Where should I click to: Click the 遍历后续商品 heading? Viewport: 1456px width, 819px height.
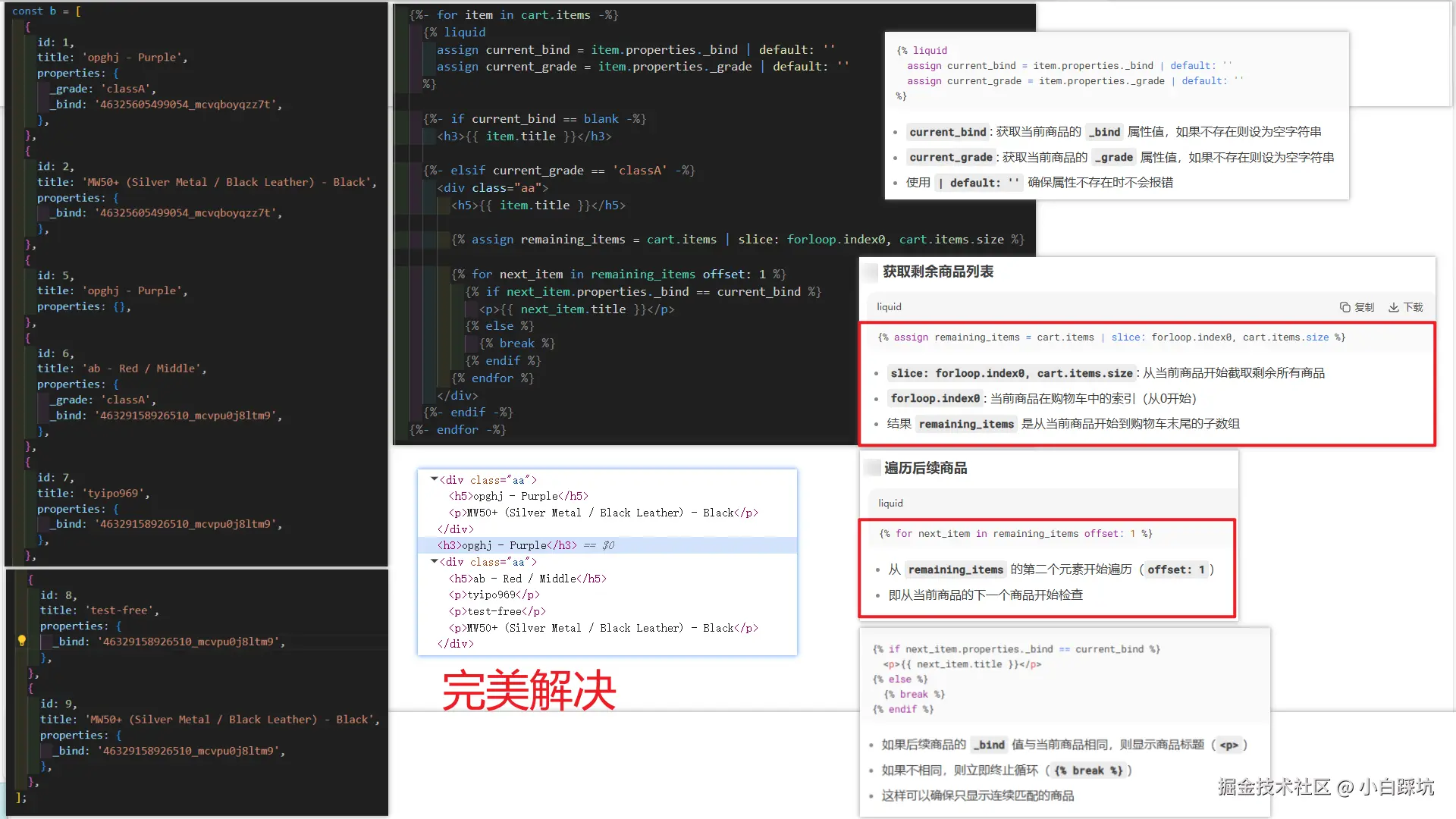[x=925, y=468]
